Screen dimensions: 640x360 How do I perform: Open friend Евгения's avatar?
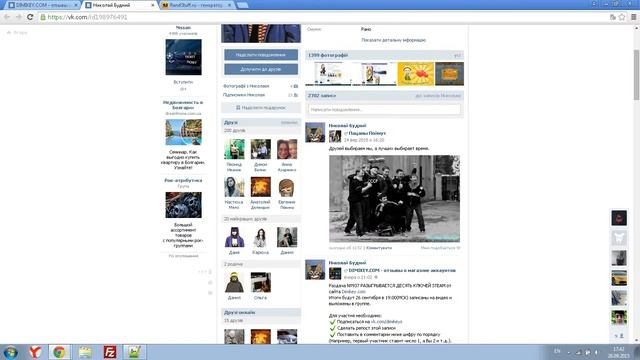click(x=287, y=187)
